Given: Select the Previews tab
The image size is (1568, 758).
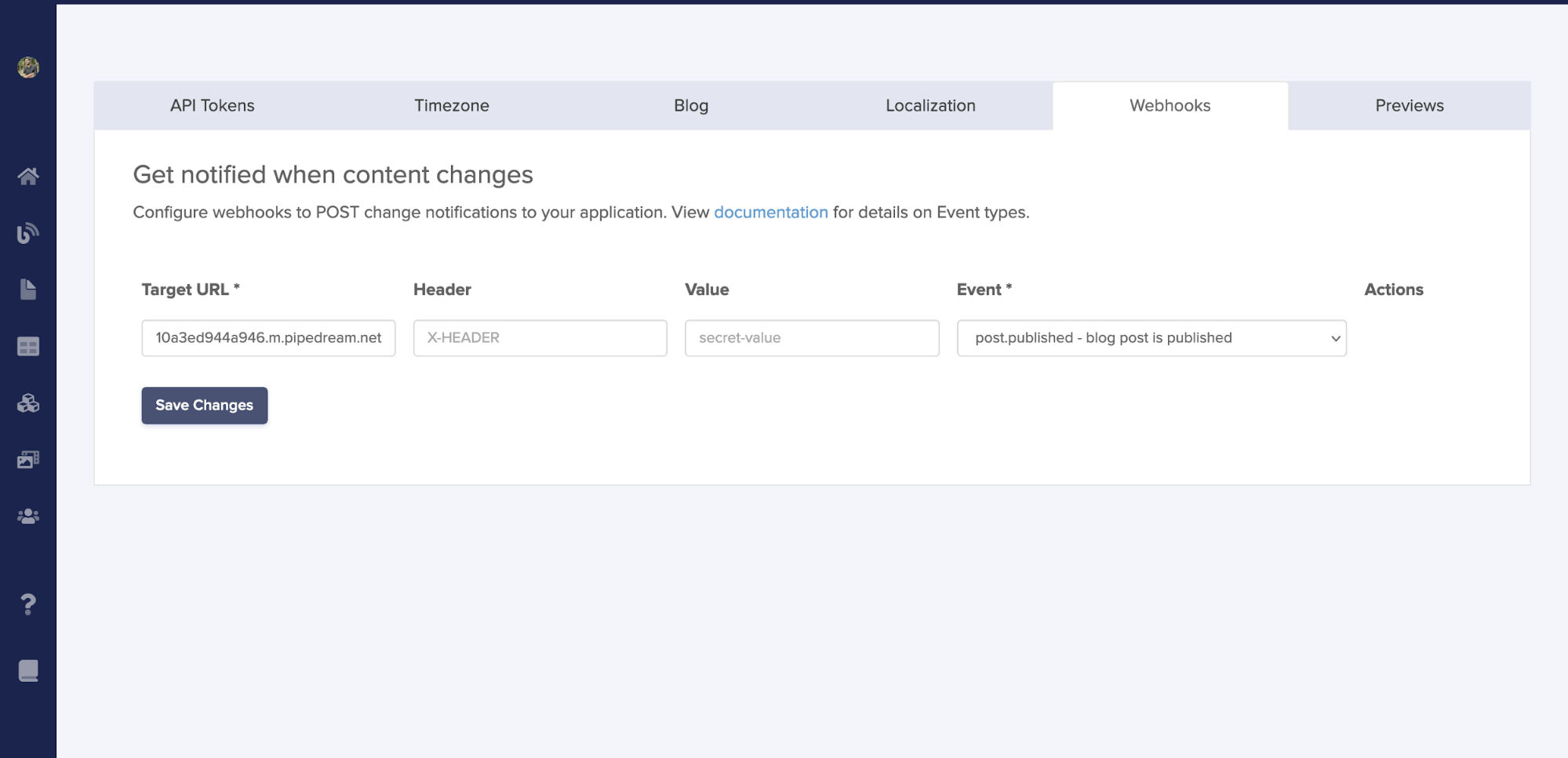Looking at the screenshot, I should coord(1409,106).
